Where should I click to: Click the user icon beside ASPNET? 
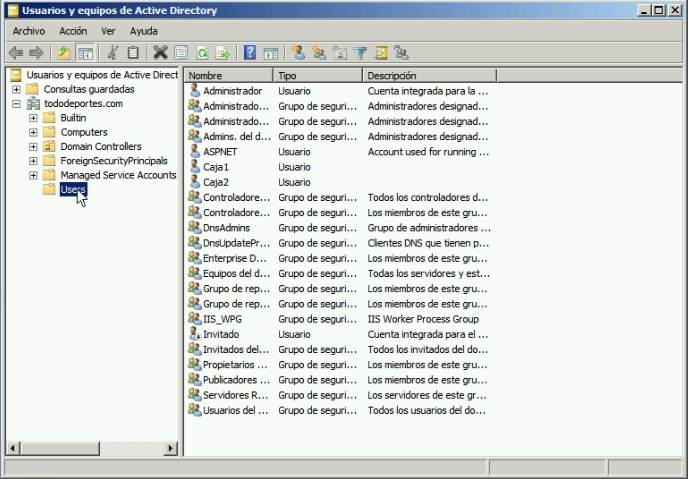(x=195, y=151)
